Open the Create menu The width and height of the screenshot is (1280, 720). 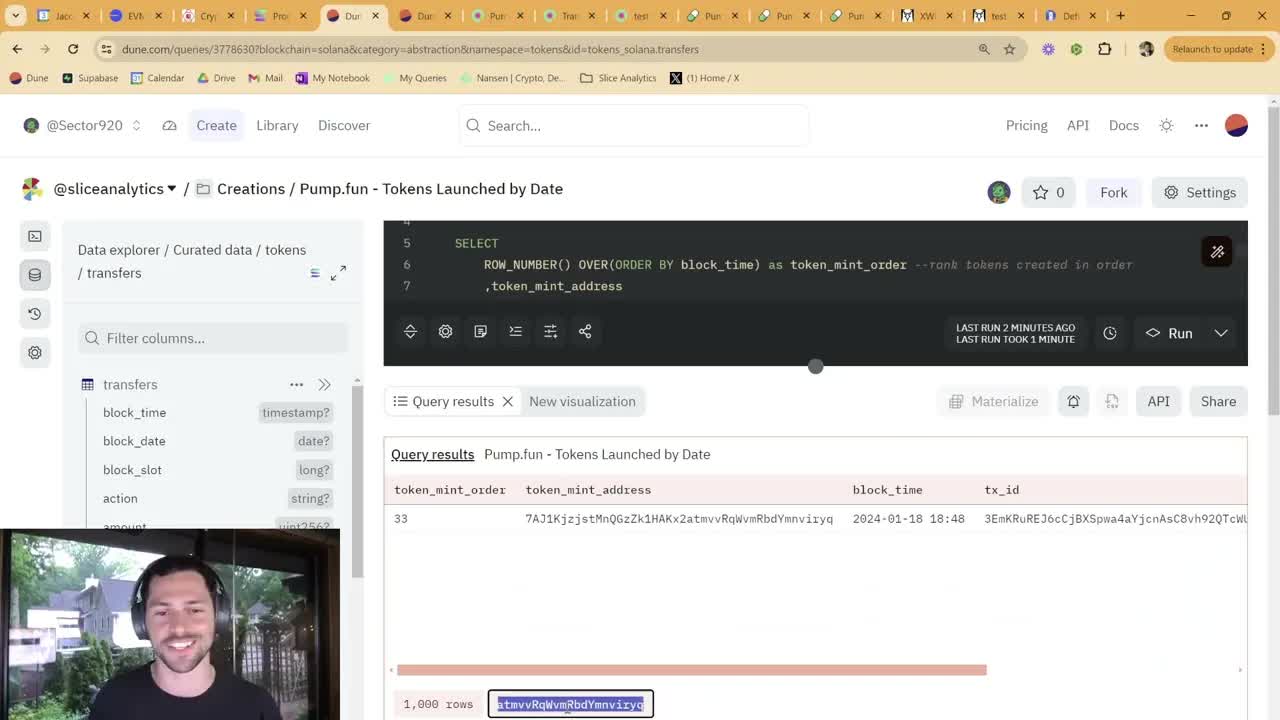(216, 125)
